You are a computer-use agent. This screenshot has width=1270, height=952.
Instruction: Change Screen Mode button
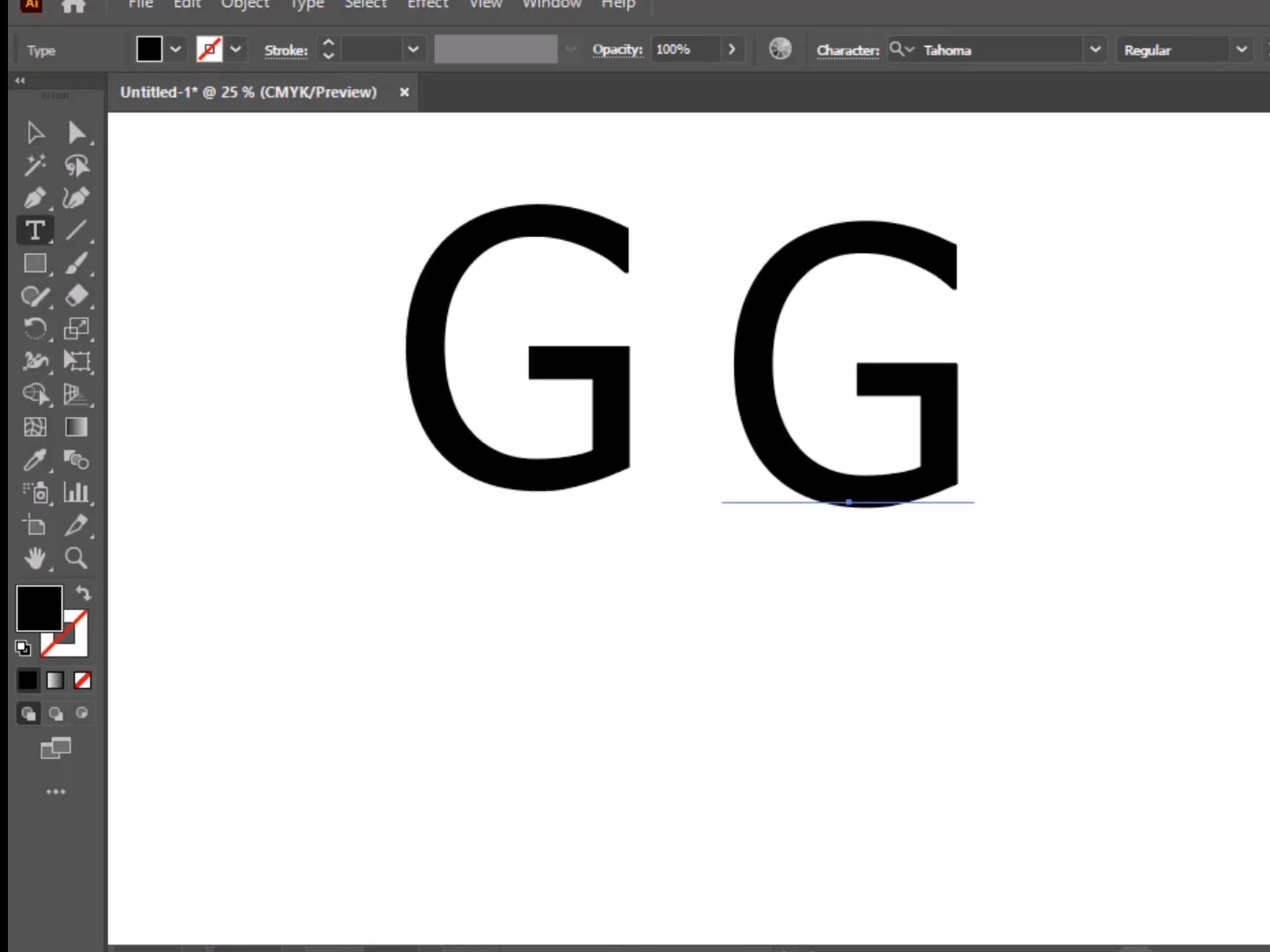[x=56, y=749]
